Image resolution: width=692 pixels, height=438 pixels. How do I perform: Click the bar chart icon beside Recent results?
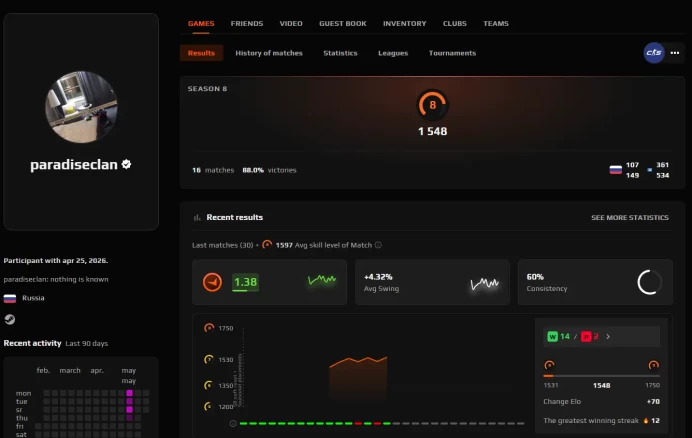tap(197, 217)
